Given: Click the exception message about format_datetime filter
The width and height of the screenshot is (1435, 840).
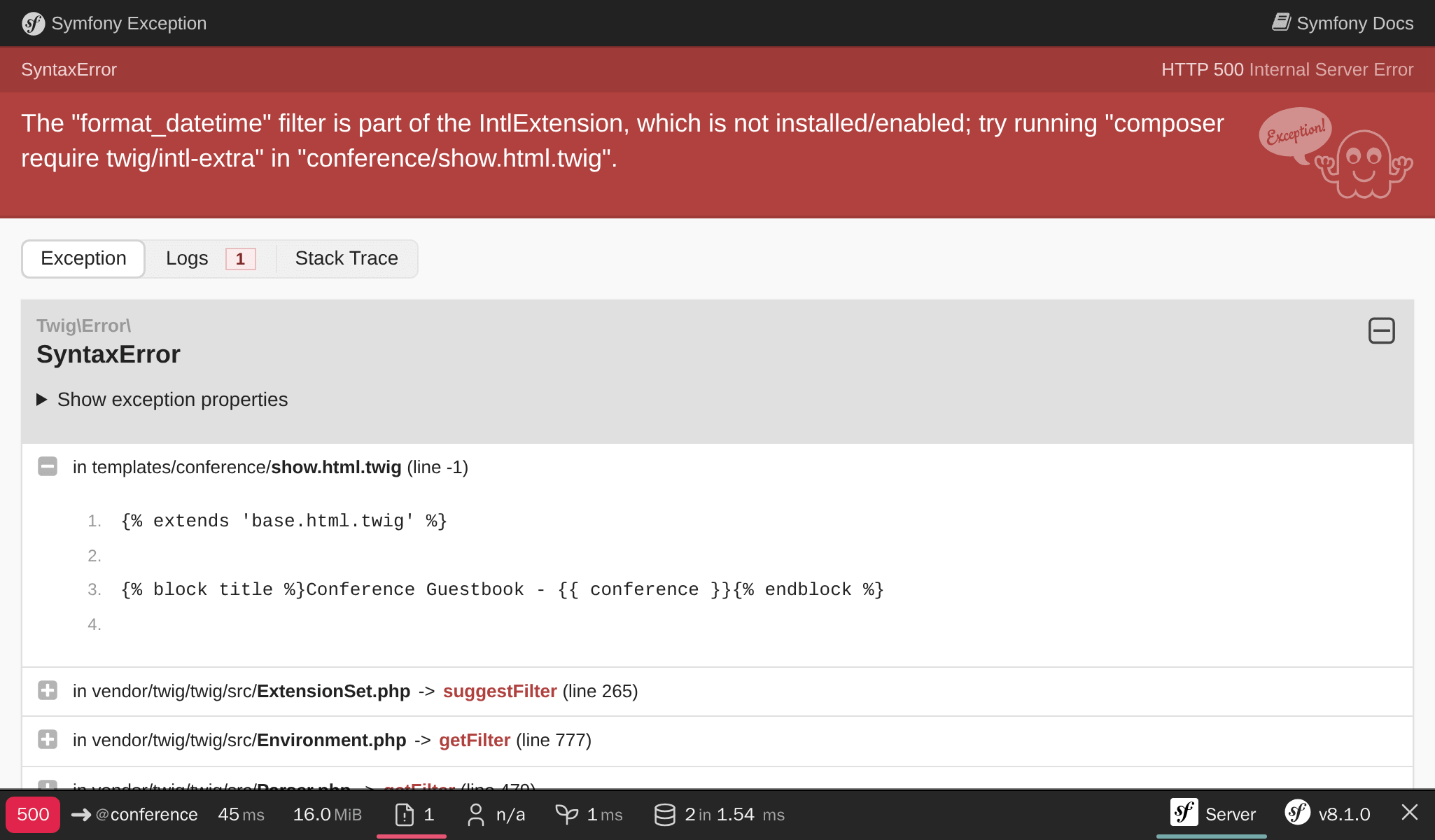Looking at the screenshot, I should (x=622, y=141).
